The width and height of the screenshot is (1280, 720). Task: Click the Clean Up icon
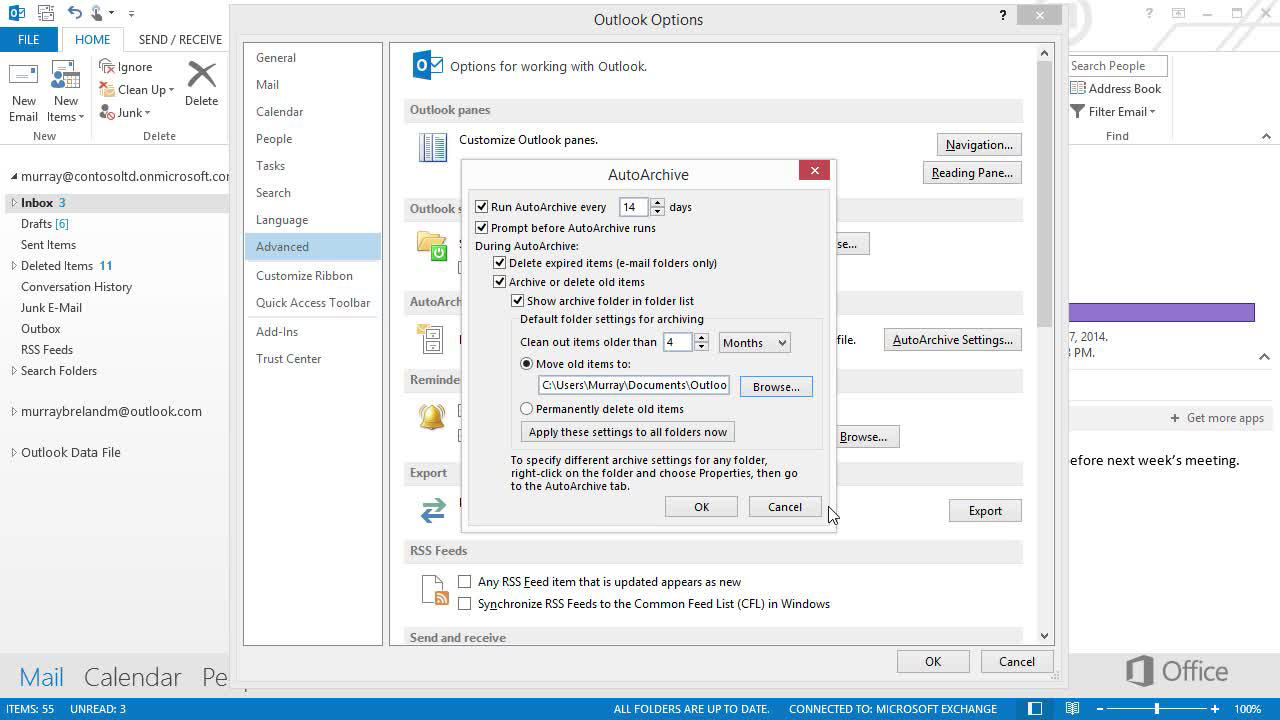[107, 89]
